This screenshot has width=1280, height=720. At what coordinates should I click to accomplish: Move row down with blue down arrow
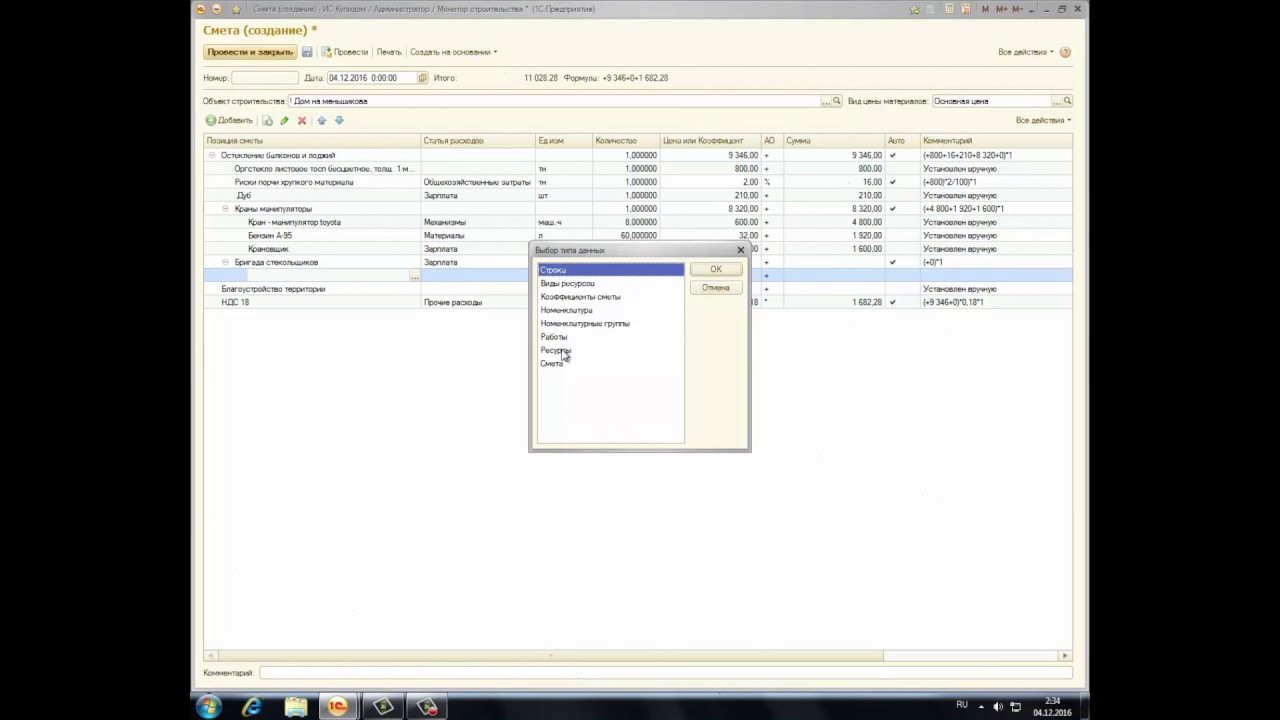339,120
